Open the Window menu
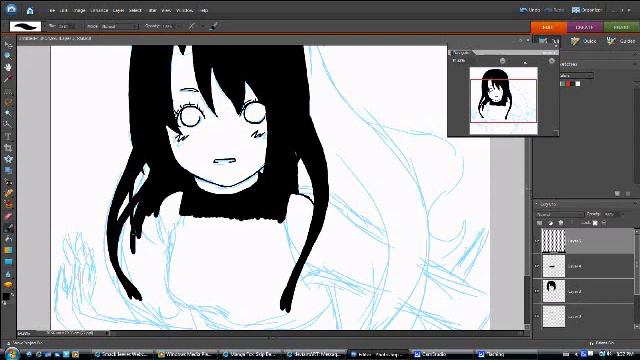The width and height of the screenshot is (640, 360). coord(184,10)
